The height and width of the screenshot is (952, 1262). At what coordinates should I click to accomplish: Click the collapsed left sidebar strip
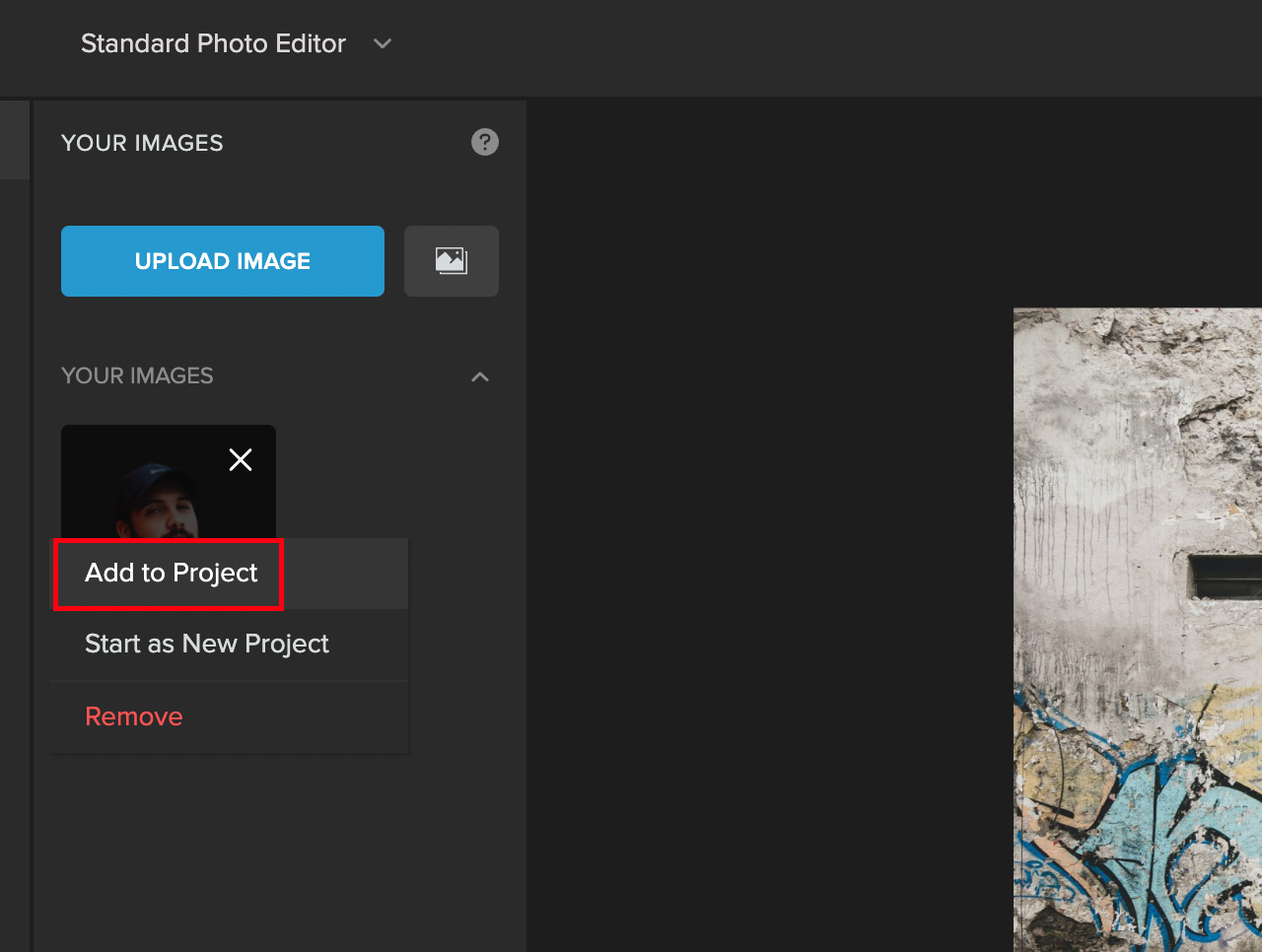click(14, 138)
